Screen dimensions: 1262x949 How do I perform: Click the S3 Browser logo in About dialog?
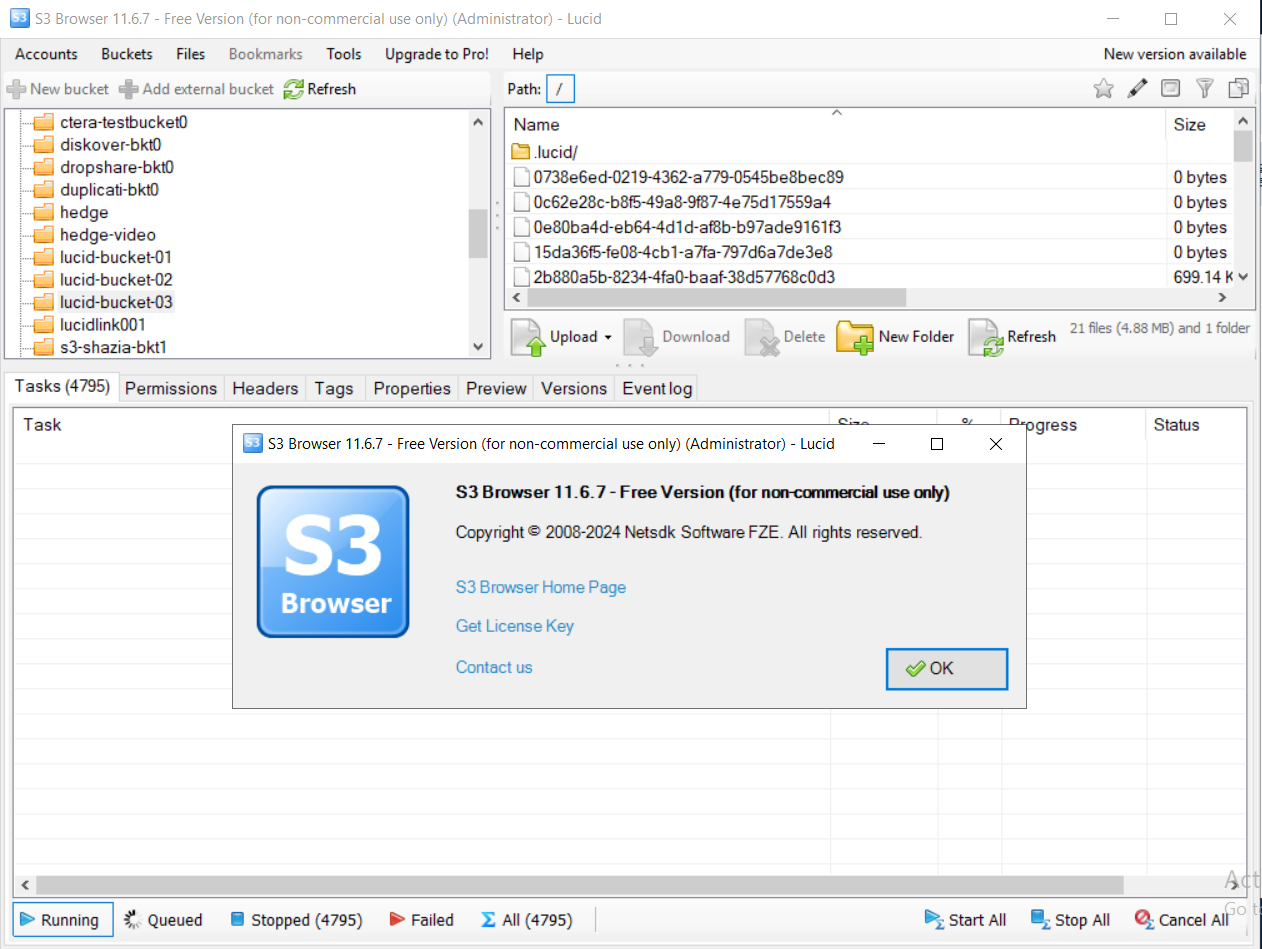(333, 562)
